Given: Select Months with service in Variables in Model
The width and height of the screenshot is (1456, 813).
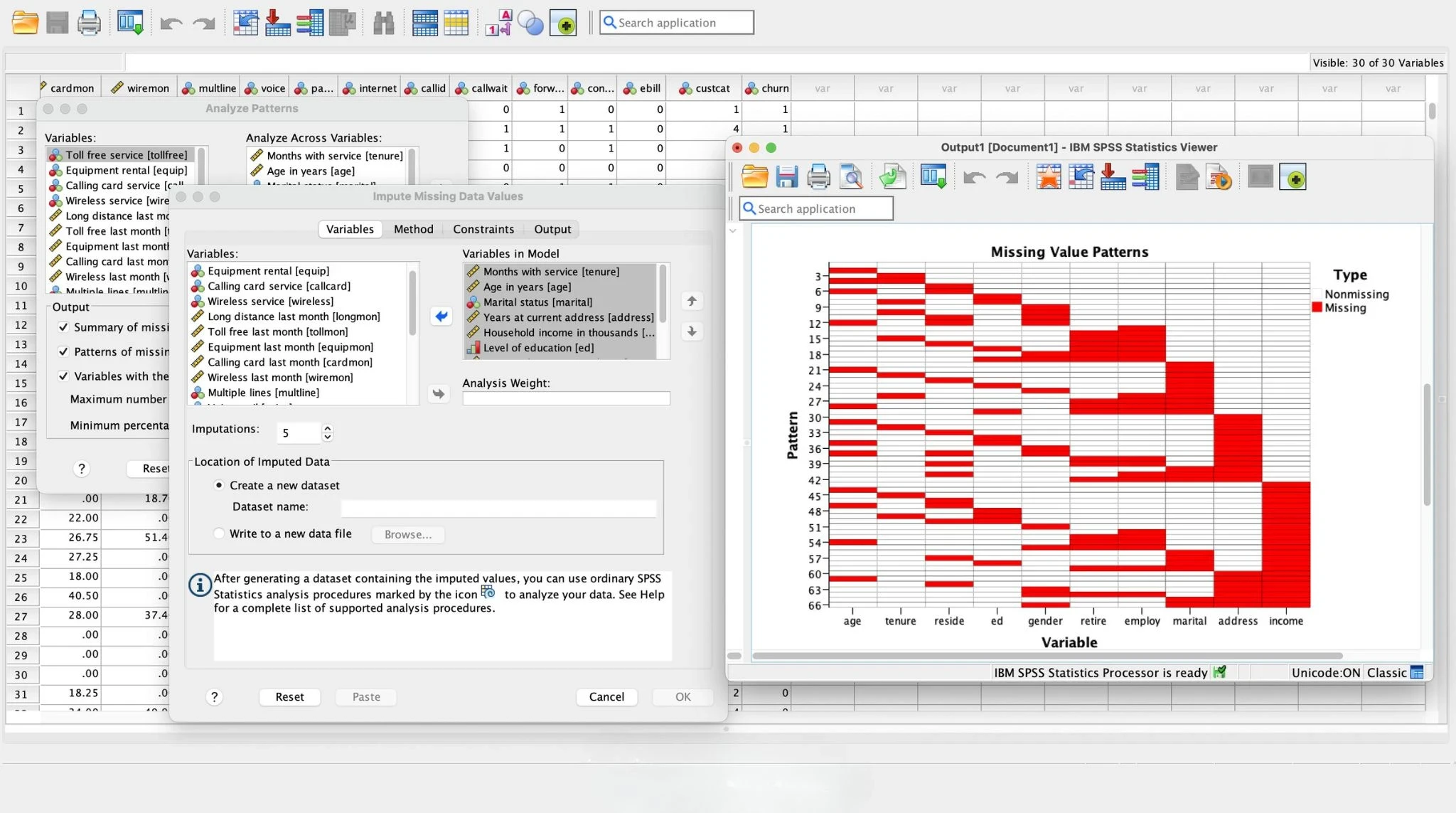Looking at the screenshot, I should pyautogui.click(x=550, y=271).
